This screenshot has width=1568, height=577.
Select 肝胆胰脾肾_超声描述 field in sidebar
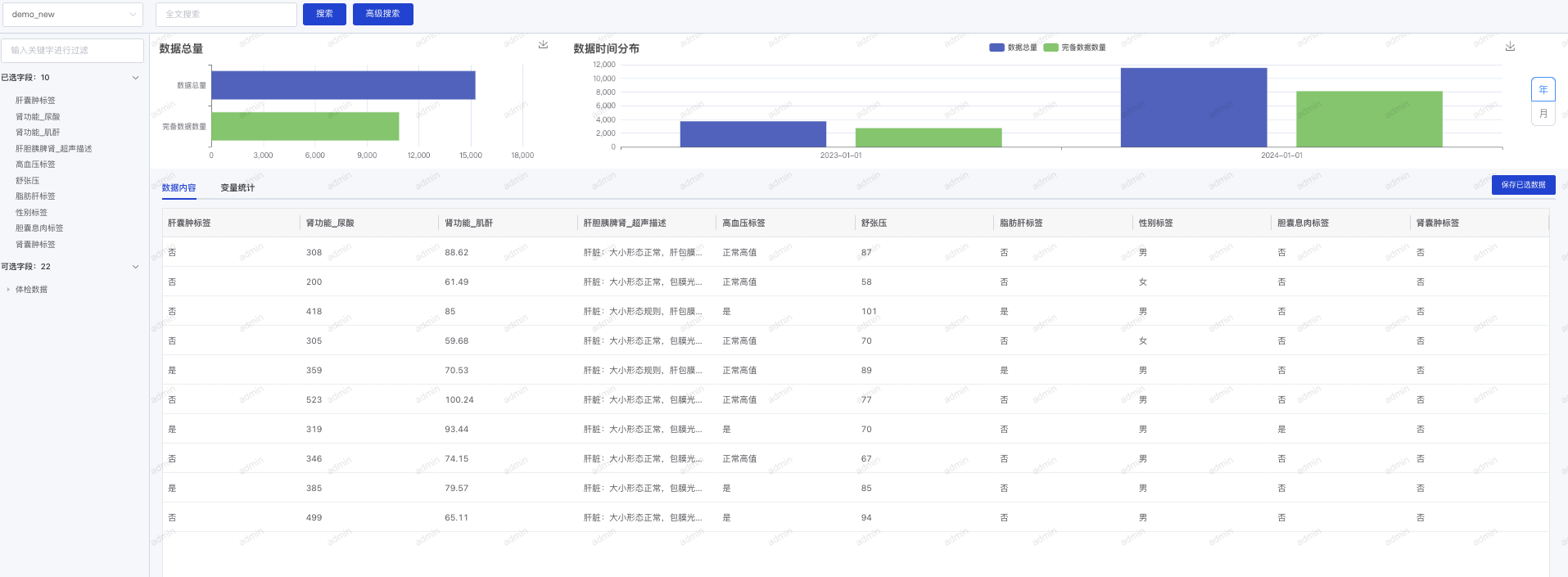pyautogui.click(x=54, y=149)
